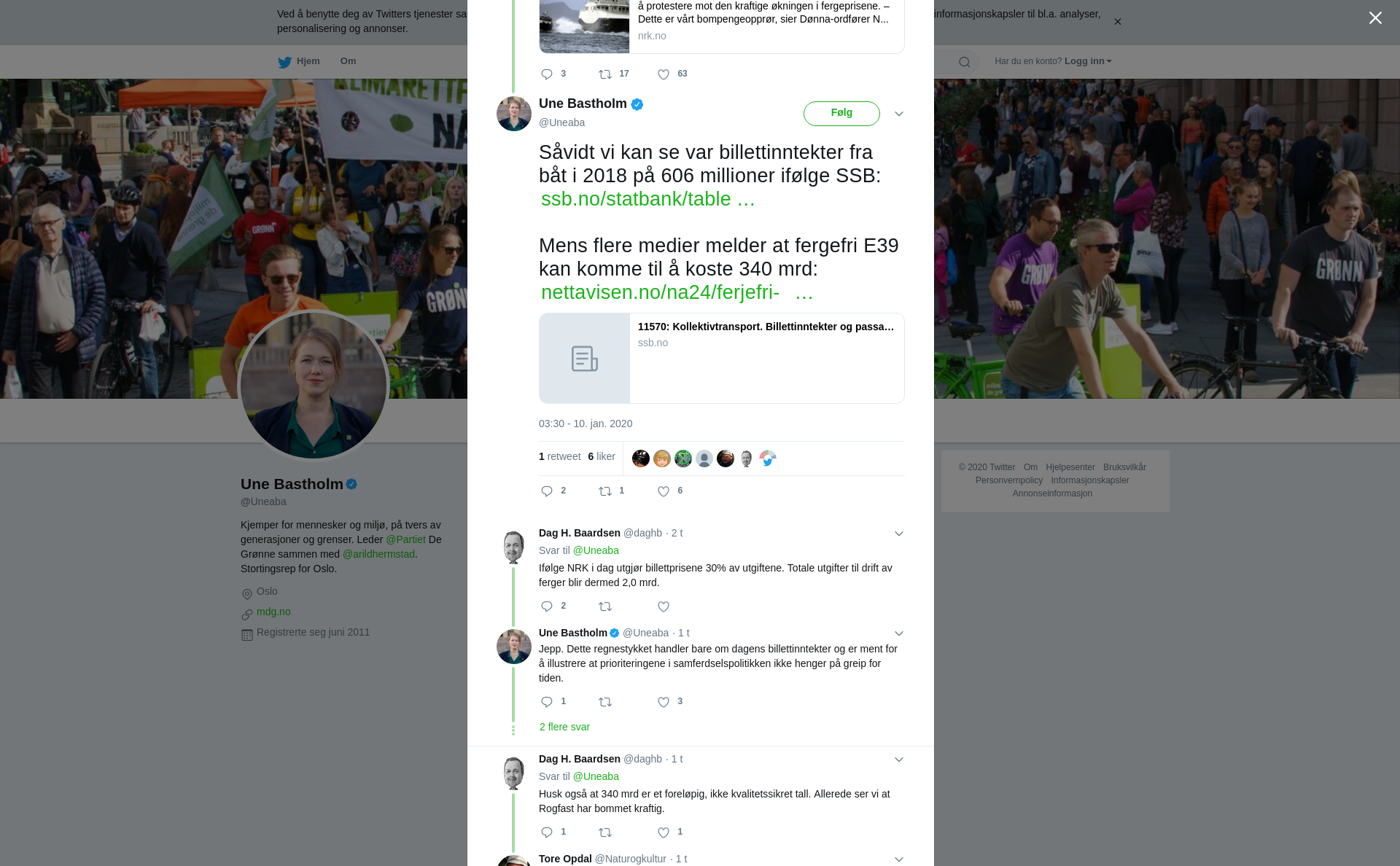Retweet the main tweet about billettinntekter
Image resolution: width=1400 pixels, height=866 pixels.
605,491
